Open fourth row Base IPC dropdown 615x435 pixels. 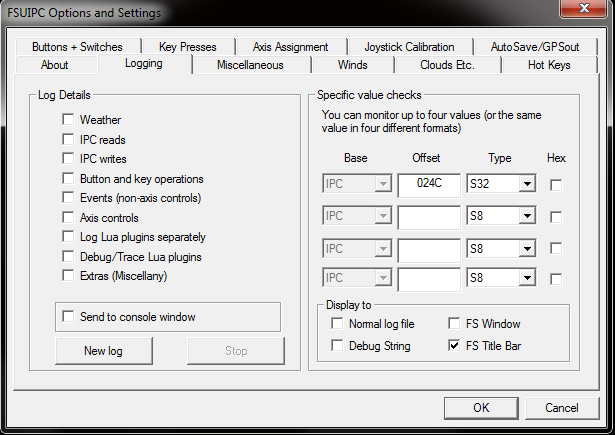tap(357, 277)
